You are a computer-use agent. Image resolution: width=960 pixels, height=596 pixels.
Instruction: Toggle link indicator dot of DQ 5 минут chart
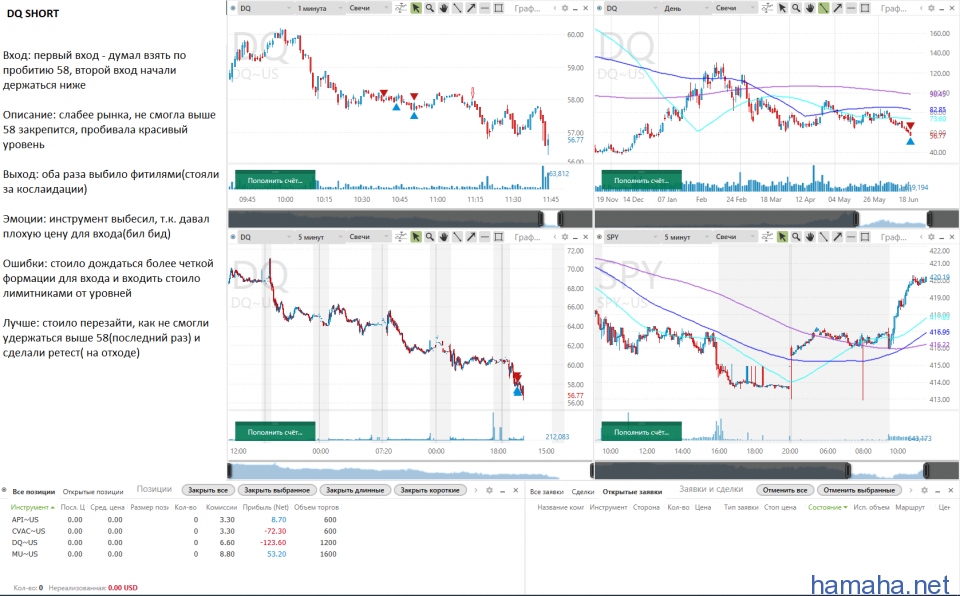tap(233, 236)
